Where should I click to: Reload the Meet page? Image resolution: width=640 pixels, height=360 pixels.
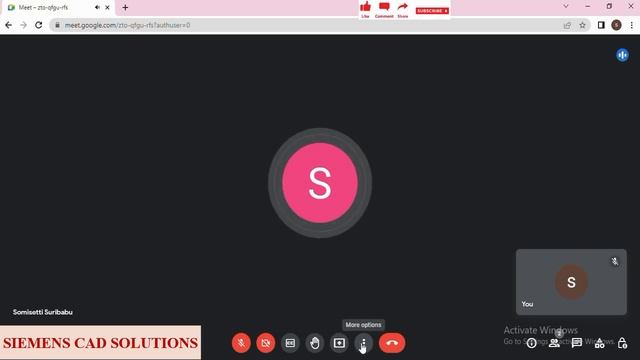pyautogui.click(x=38, y=25)
